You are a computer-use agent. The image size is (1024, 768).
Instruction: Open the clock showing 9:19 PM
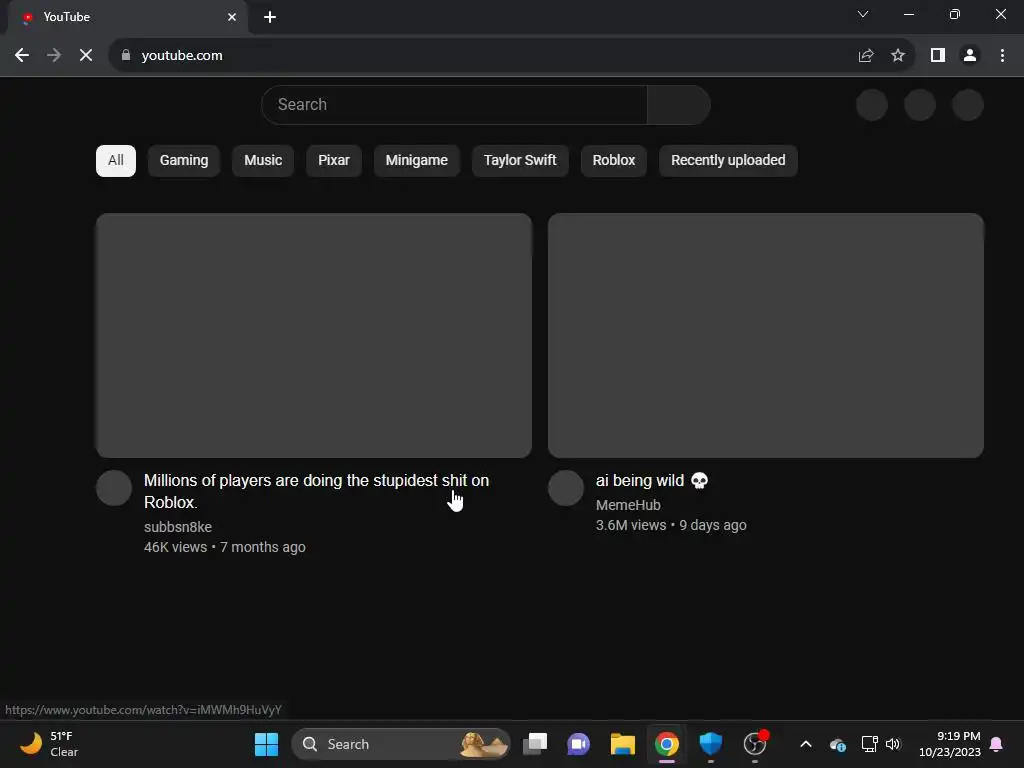(950, 744)
